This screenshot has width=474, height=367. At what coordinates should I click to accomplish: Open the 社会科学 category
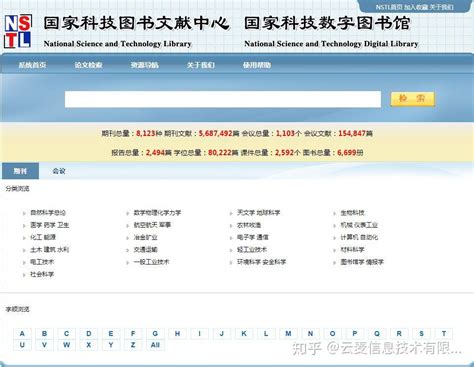(42, 274)
